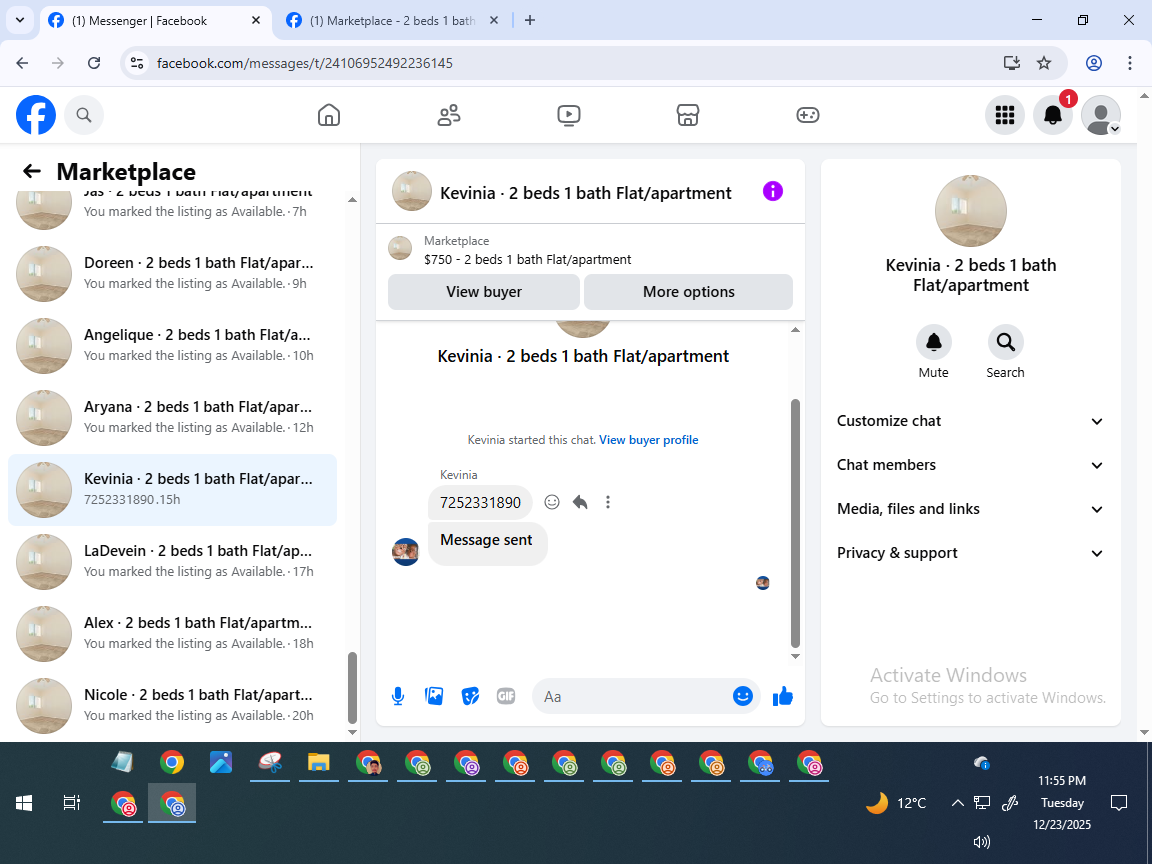The image size is (1152, 864).
Task: View site information icon in address bar
Action: pyautogui.click(x=137, y=63)
